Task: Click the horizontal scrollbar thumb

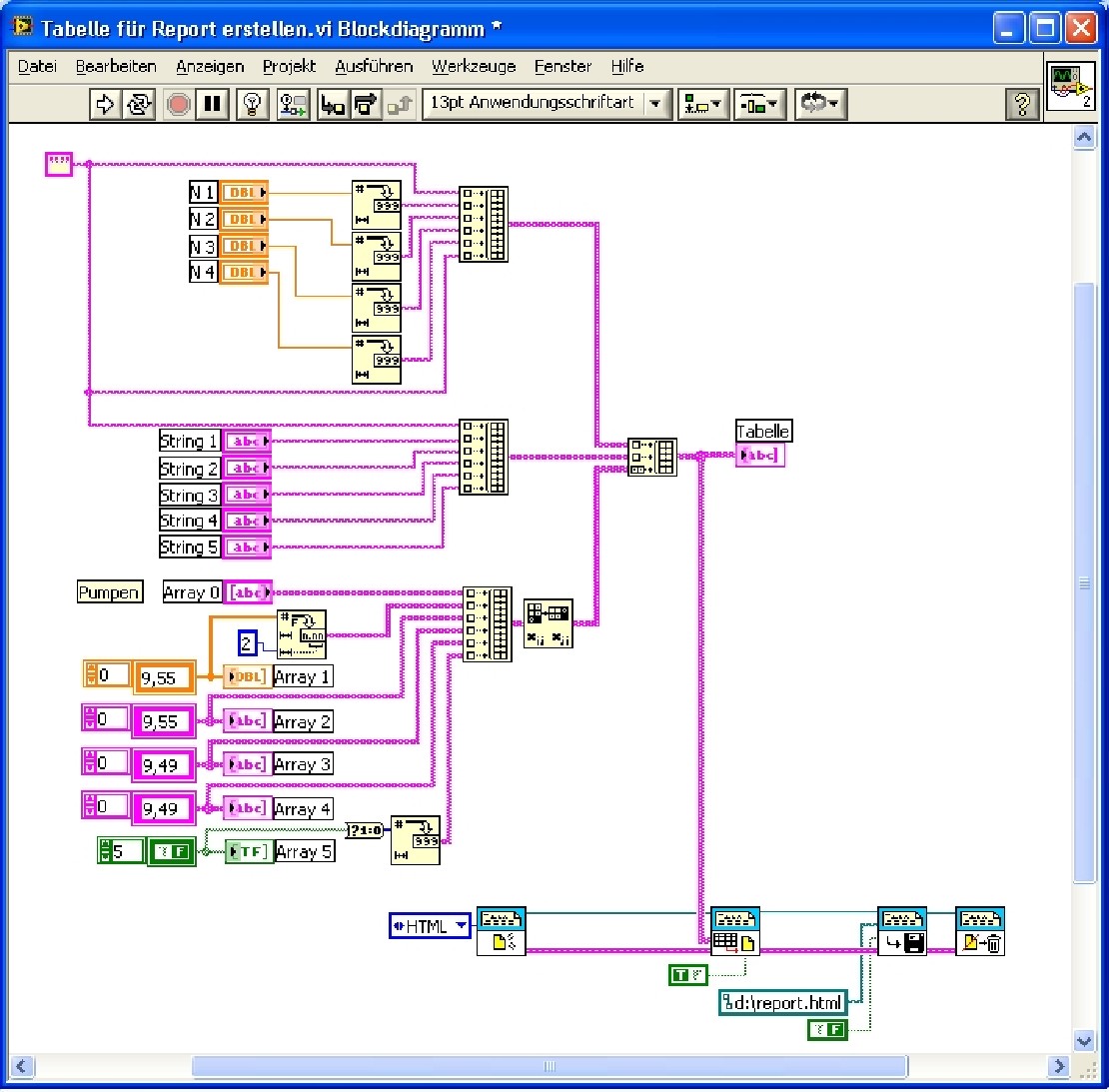Action: click(x=549, y=1066)
